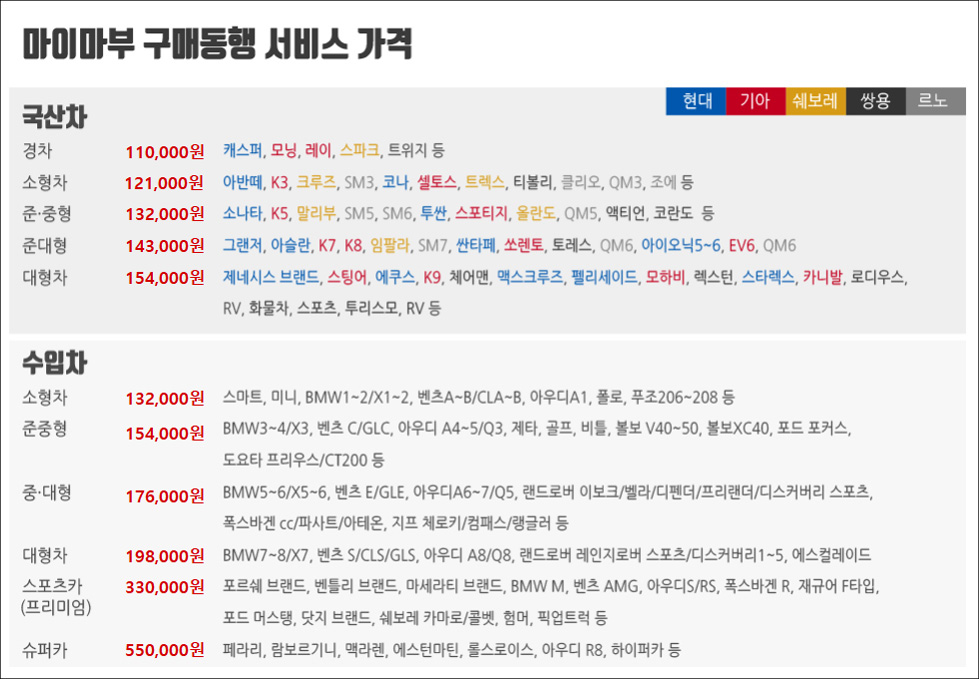
Task: Click the 준대형 row label
Action: (x=45, y=245)
